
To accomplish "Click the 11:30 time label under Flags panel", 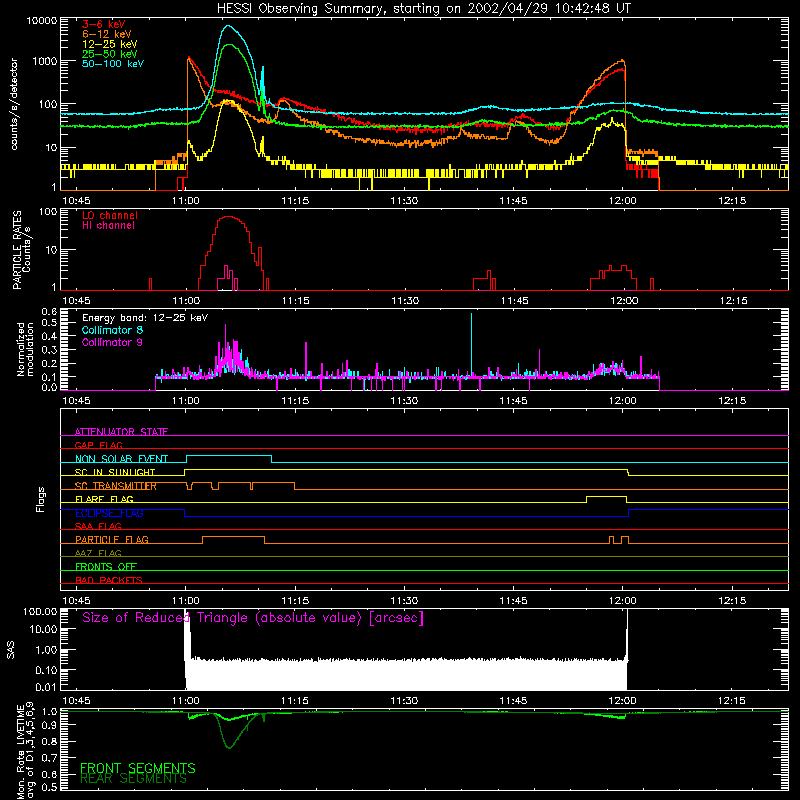I will pos(404,601).
